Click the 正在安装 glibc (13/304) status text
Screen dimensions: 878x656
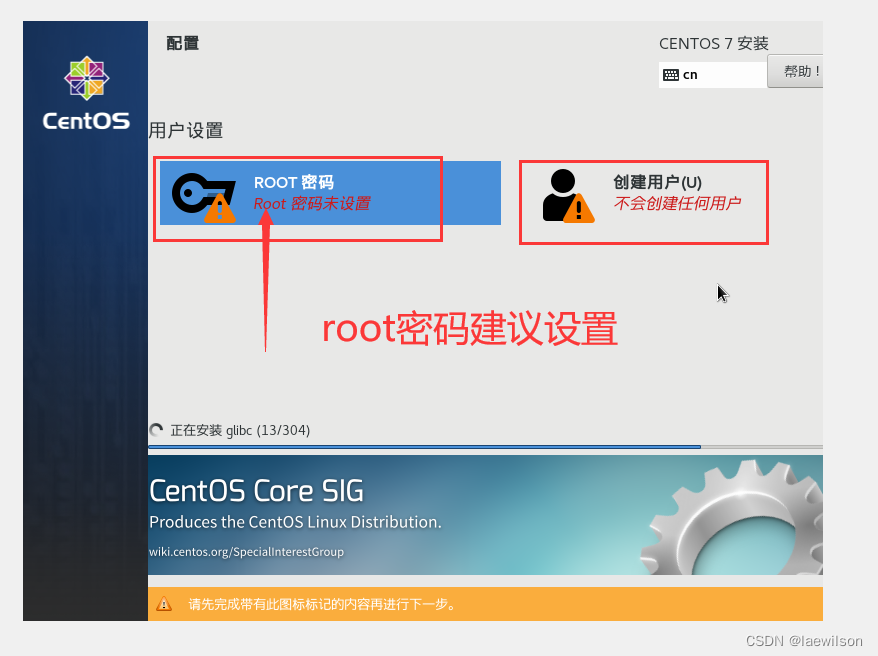tap(240, 430)
